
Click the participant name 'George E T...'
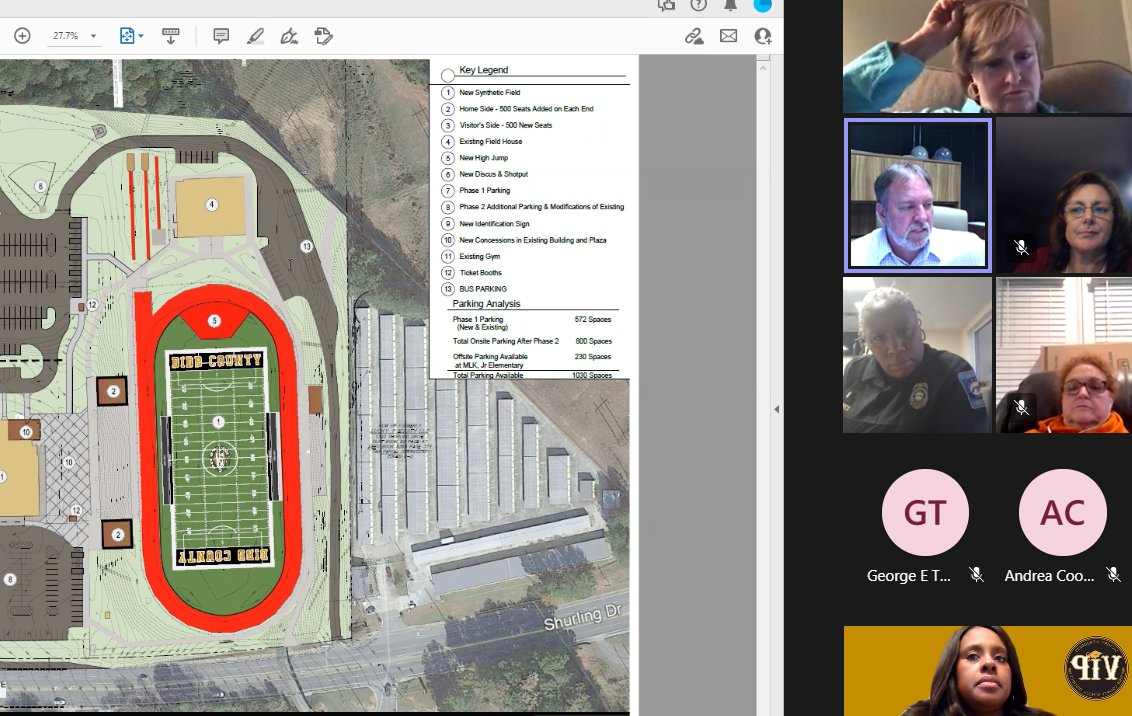(909, 575)
